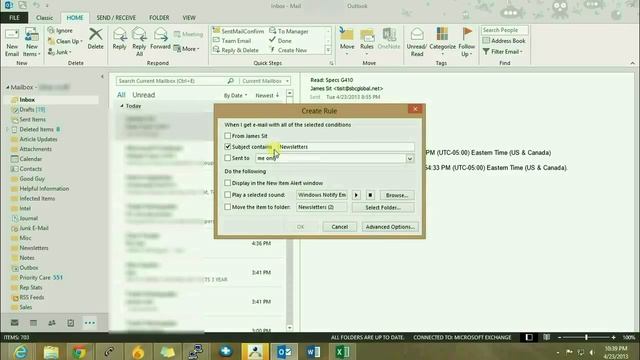The image size is (640, 360).
Task: Open the By Date sort dropdown
Action: pos(236,96)
